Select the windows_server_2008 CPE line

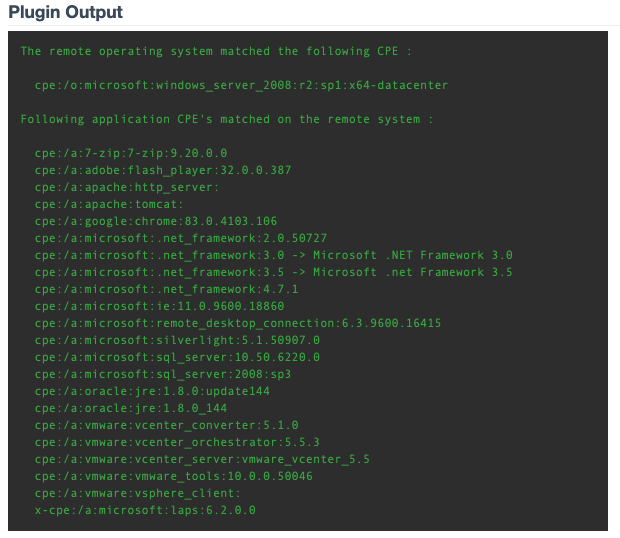tap(241, 85)
